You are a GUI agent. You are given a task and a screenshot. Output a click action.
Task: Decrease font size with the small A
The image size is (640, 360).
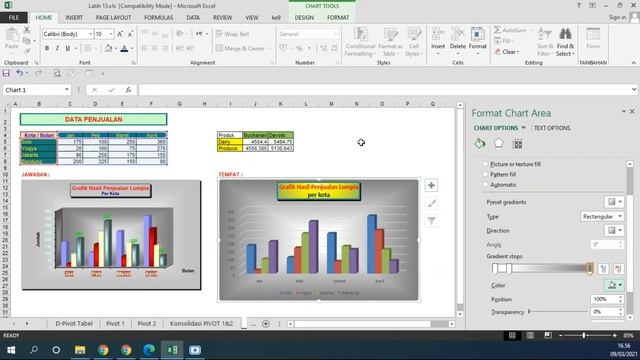click(x=131, y=34)
